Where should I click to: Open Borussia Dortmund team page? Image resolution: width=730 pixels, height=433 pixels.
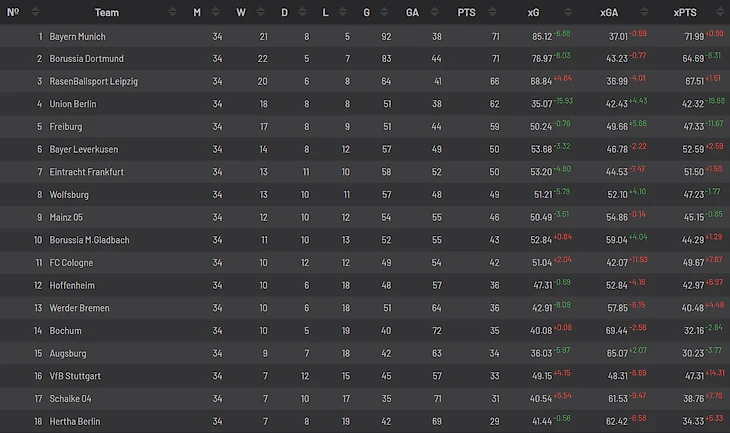click(87, 59)
